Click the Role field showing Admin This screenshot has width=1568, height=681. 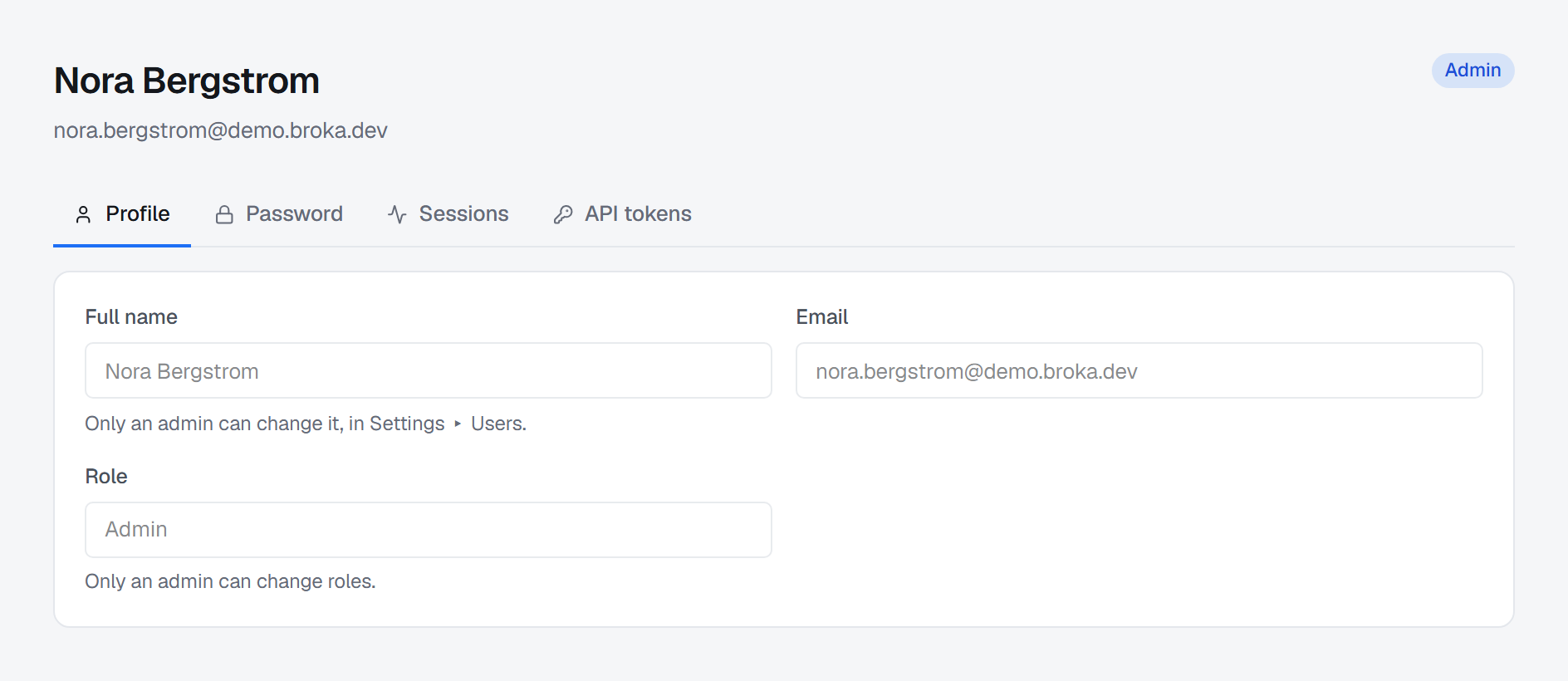coord(429,530)
